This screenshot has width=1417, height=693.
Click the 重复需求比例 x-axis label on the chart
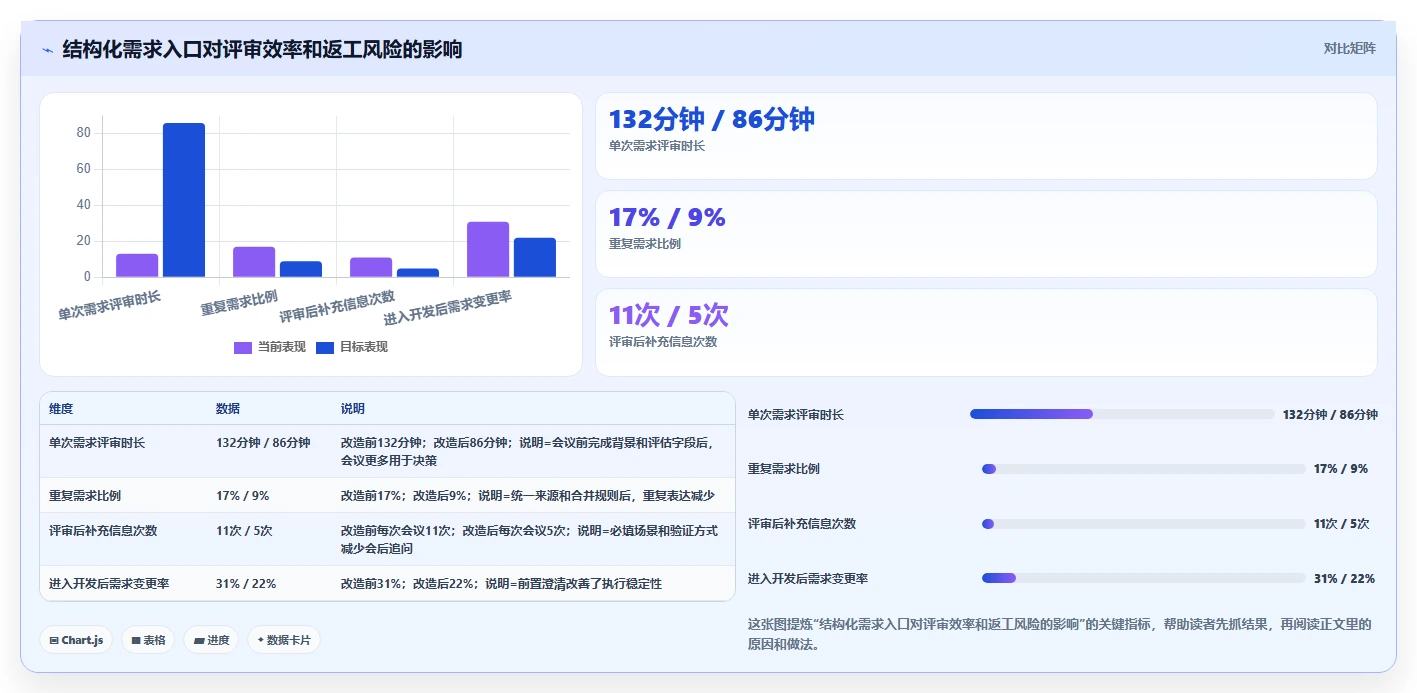[239, 303]
